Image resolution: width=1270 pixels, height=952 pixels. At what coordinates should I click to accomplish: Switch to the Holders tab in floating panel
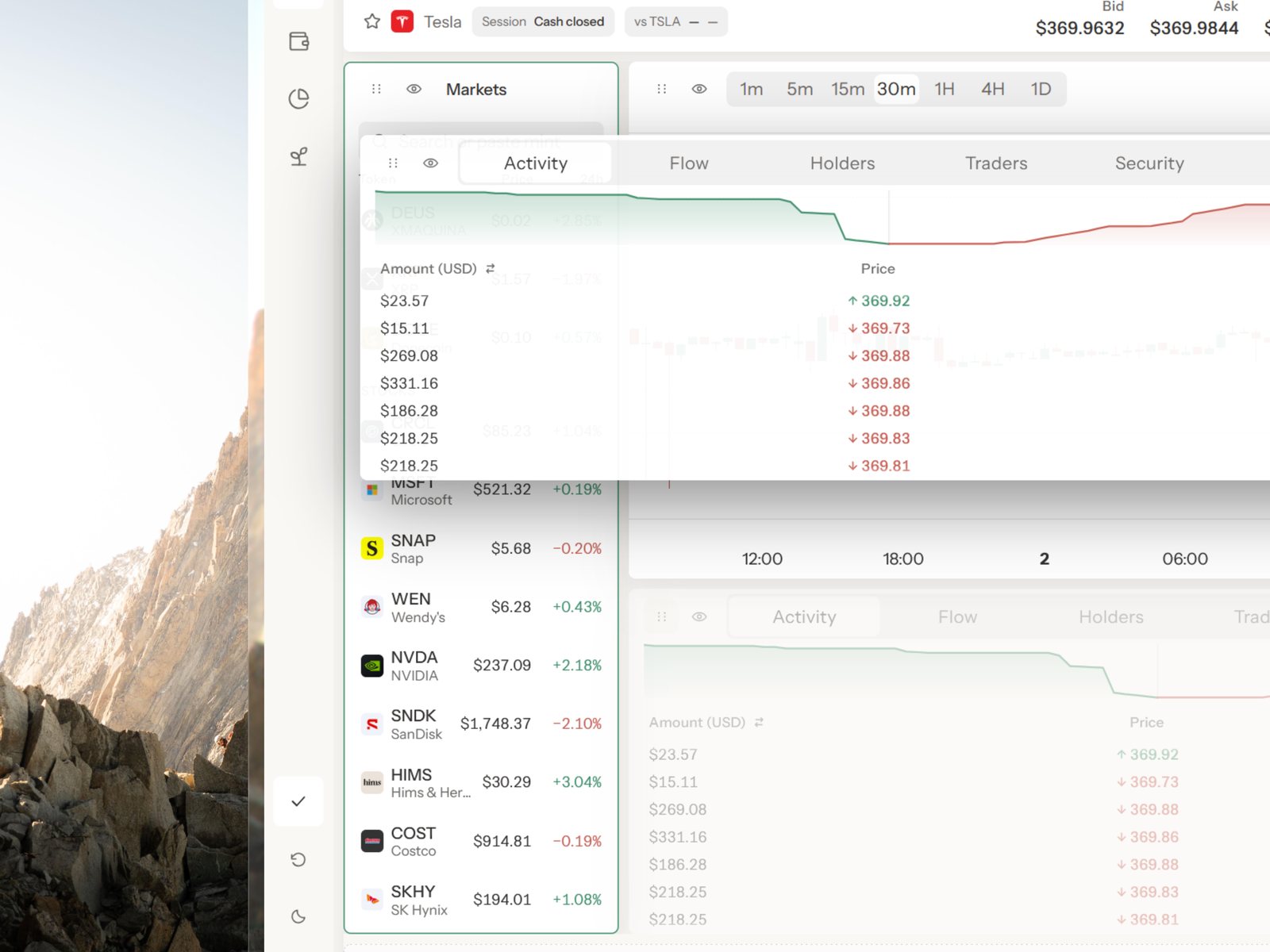pyautogui.click(x=843, y=163)
